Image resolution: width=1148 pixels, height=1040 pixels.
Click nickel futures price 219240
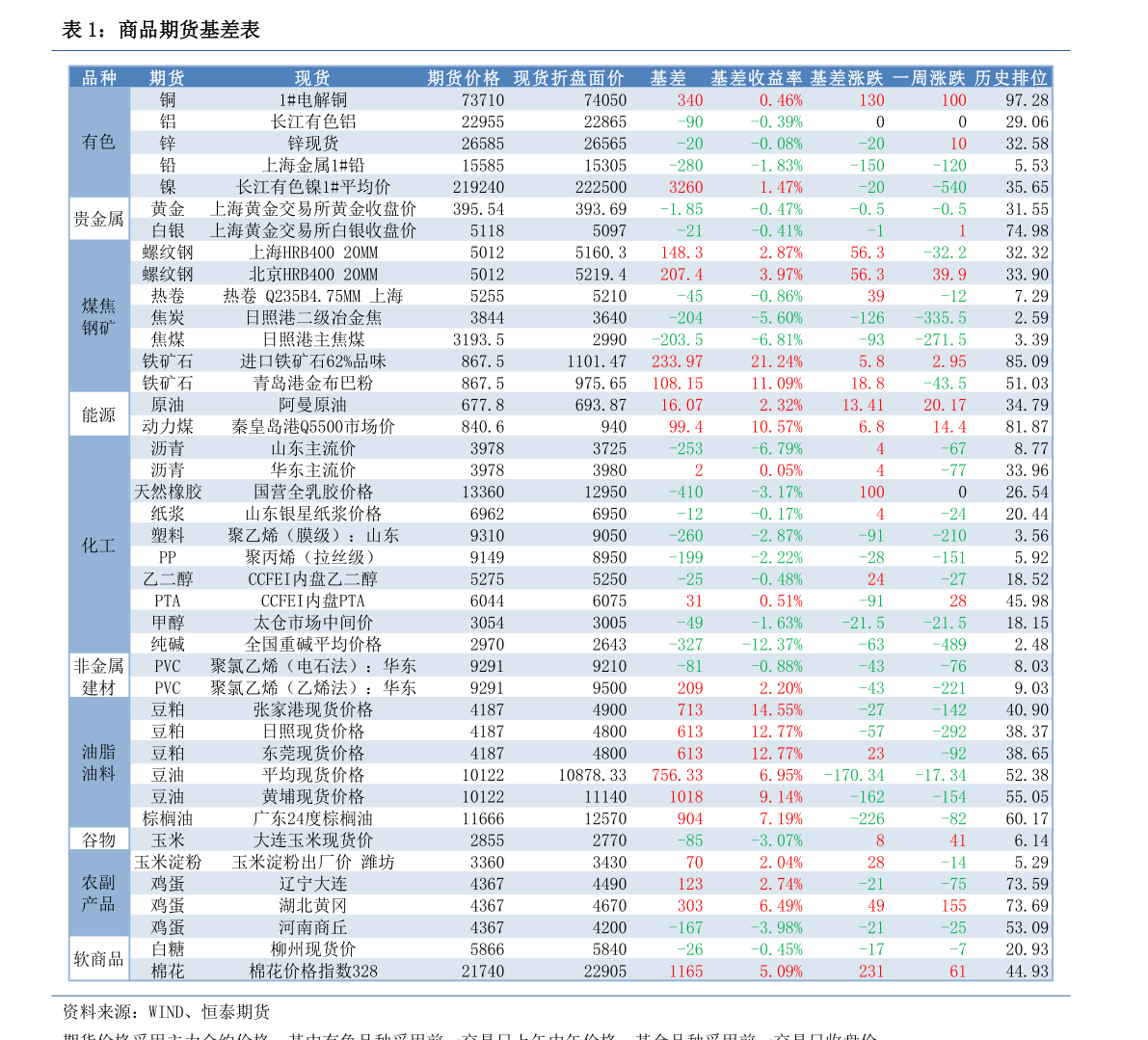478,187
